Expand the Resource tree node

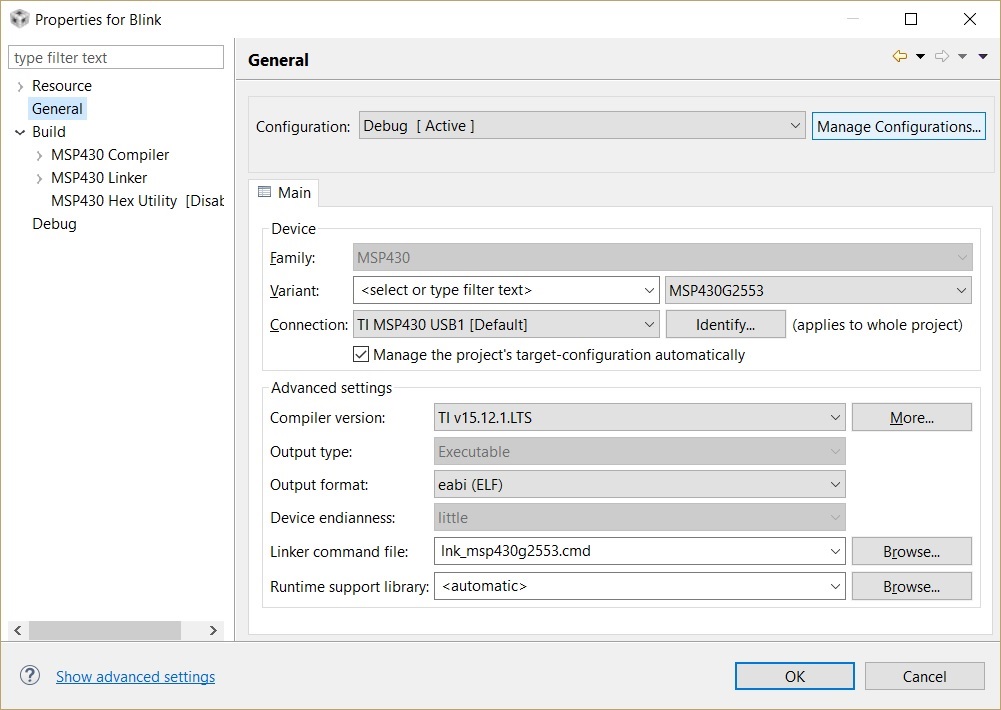pyautogui.click(x=20, y=86)
